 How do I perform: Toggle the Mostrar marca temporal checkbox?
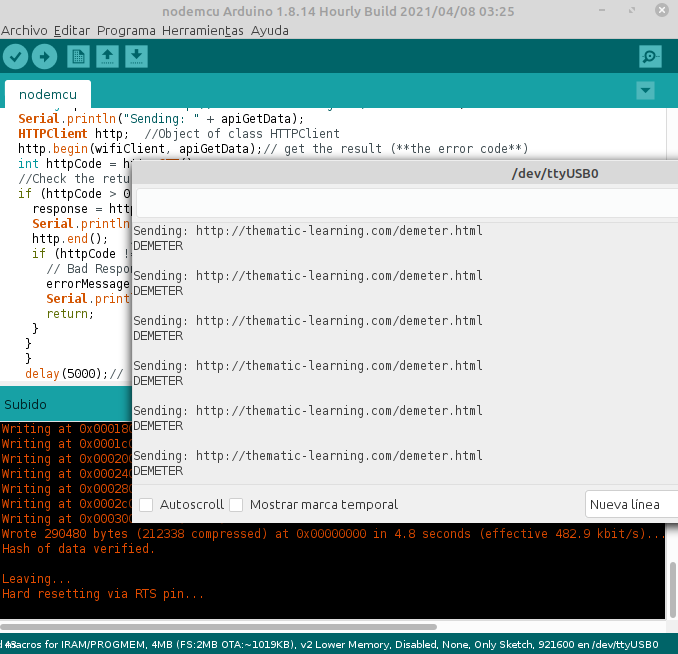[x=236, y=505]
